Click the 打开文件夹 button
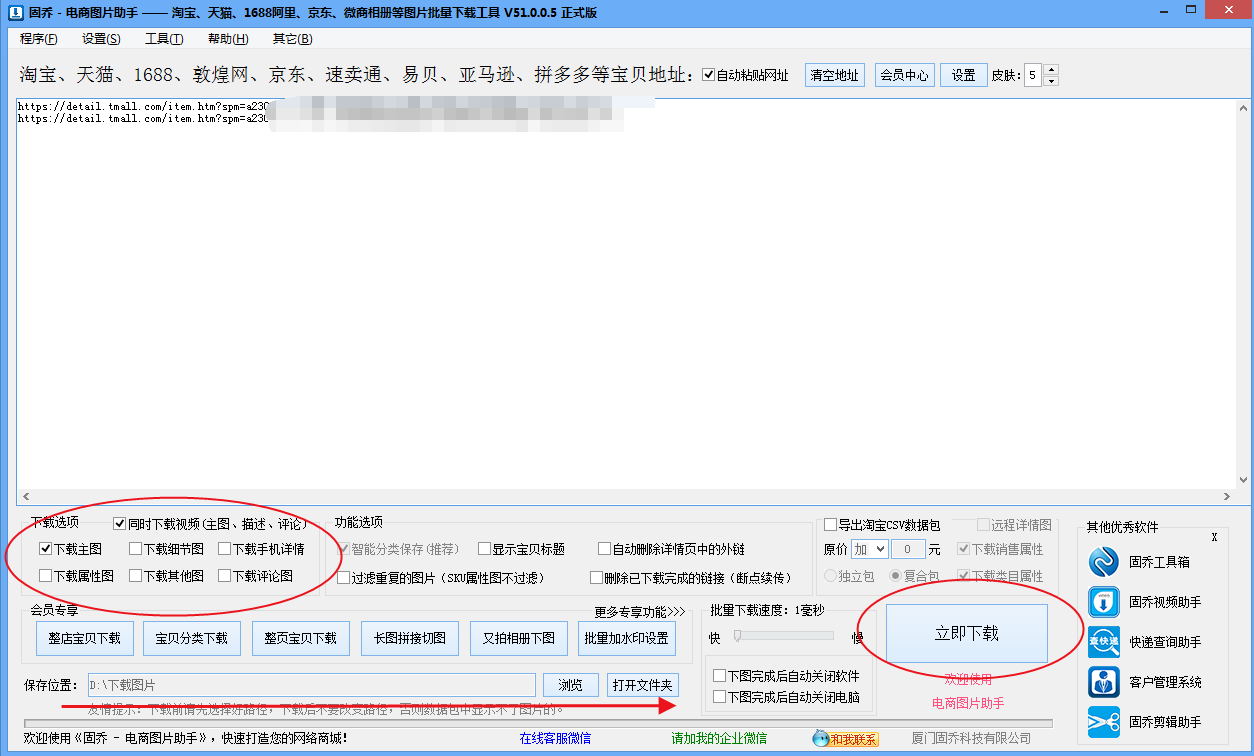The image size is (1254, 756). click(643, 685)
